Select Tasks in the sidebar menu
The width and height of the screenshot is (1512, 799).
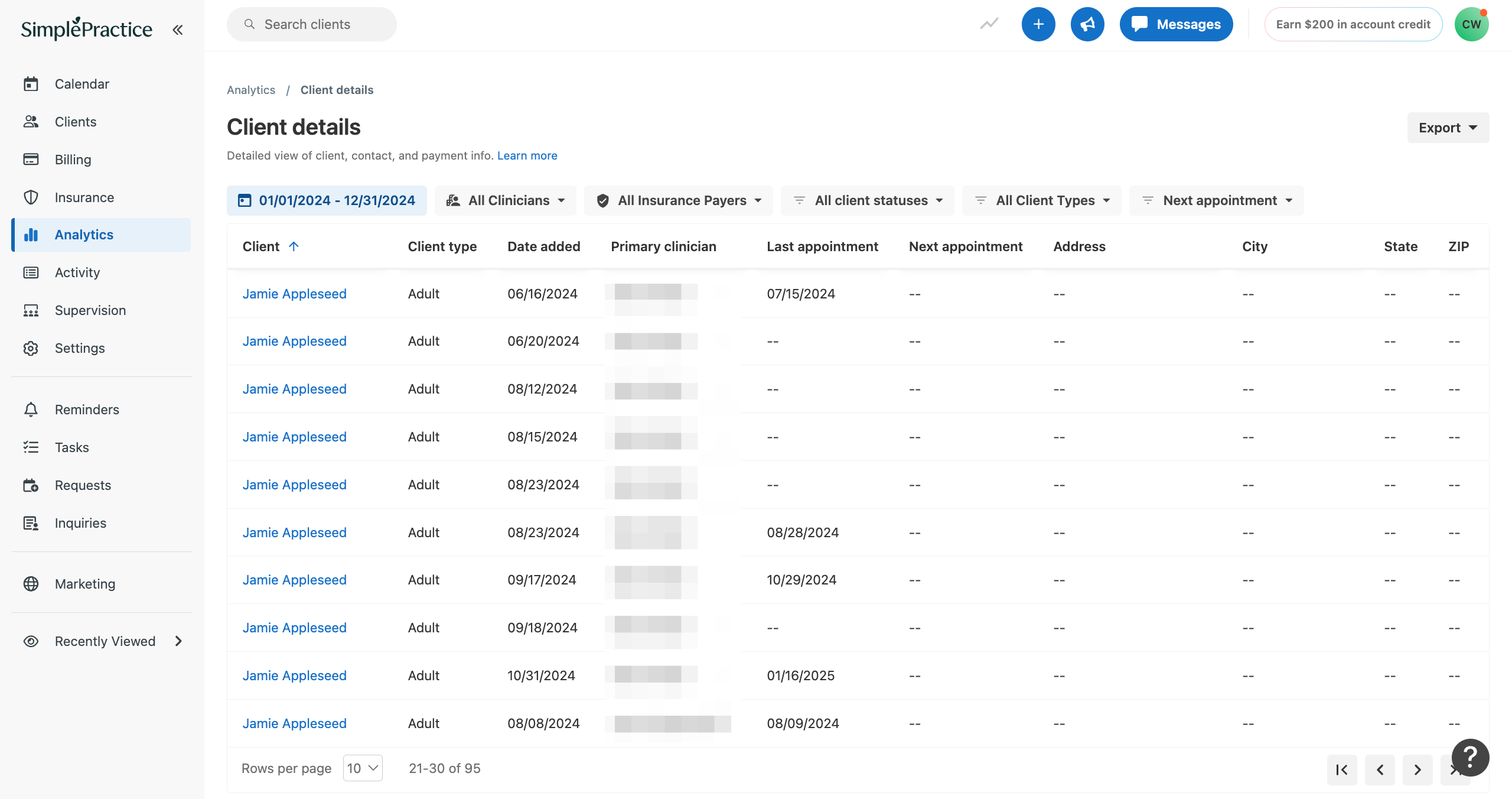pyautogui.click(x=71, y=447)
